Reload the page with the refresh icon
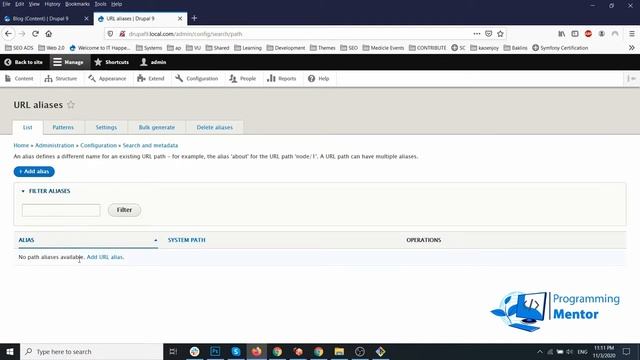Viewport: 640px width, 360px height. (35, 34)
